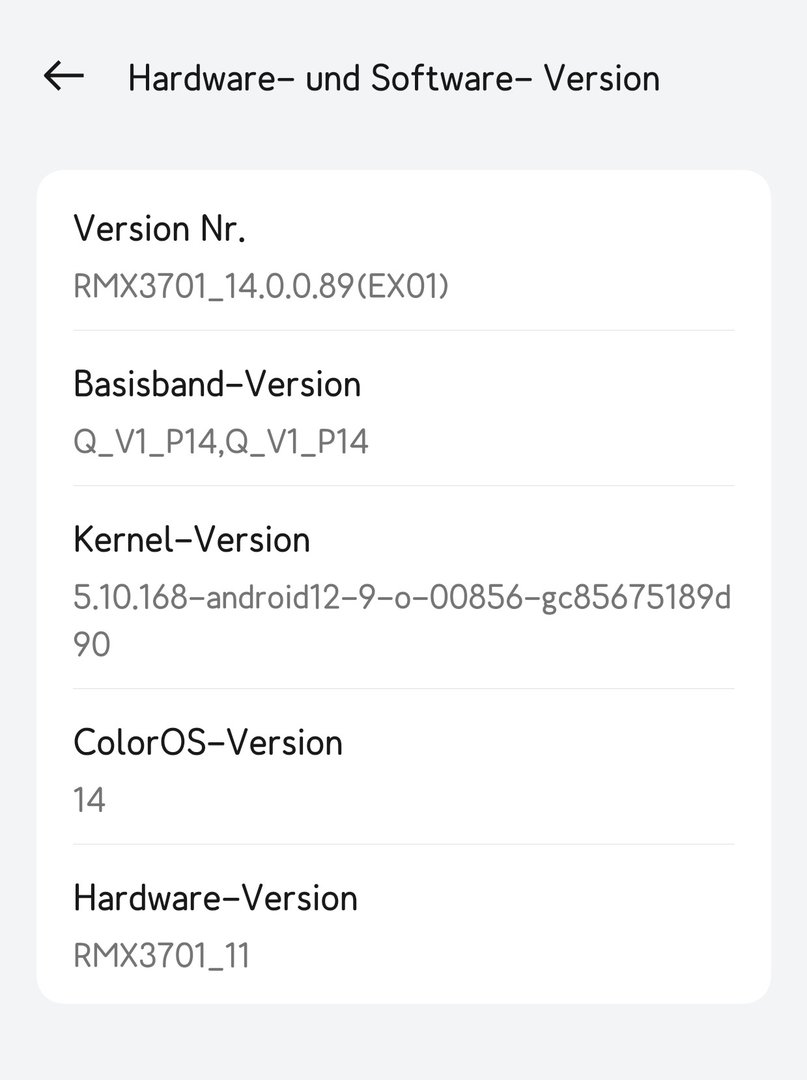Click divider below the ColorOS-Version entry

403,844
